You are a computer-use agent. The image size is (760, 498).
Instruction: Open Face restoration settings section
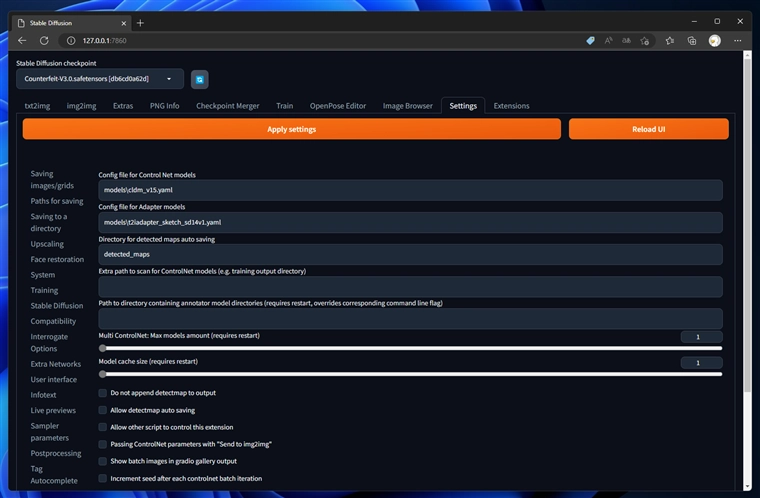57,259
